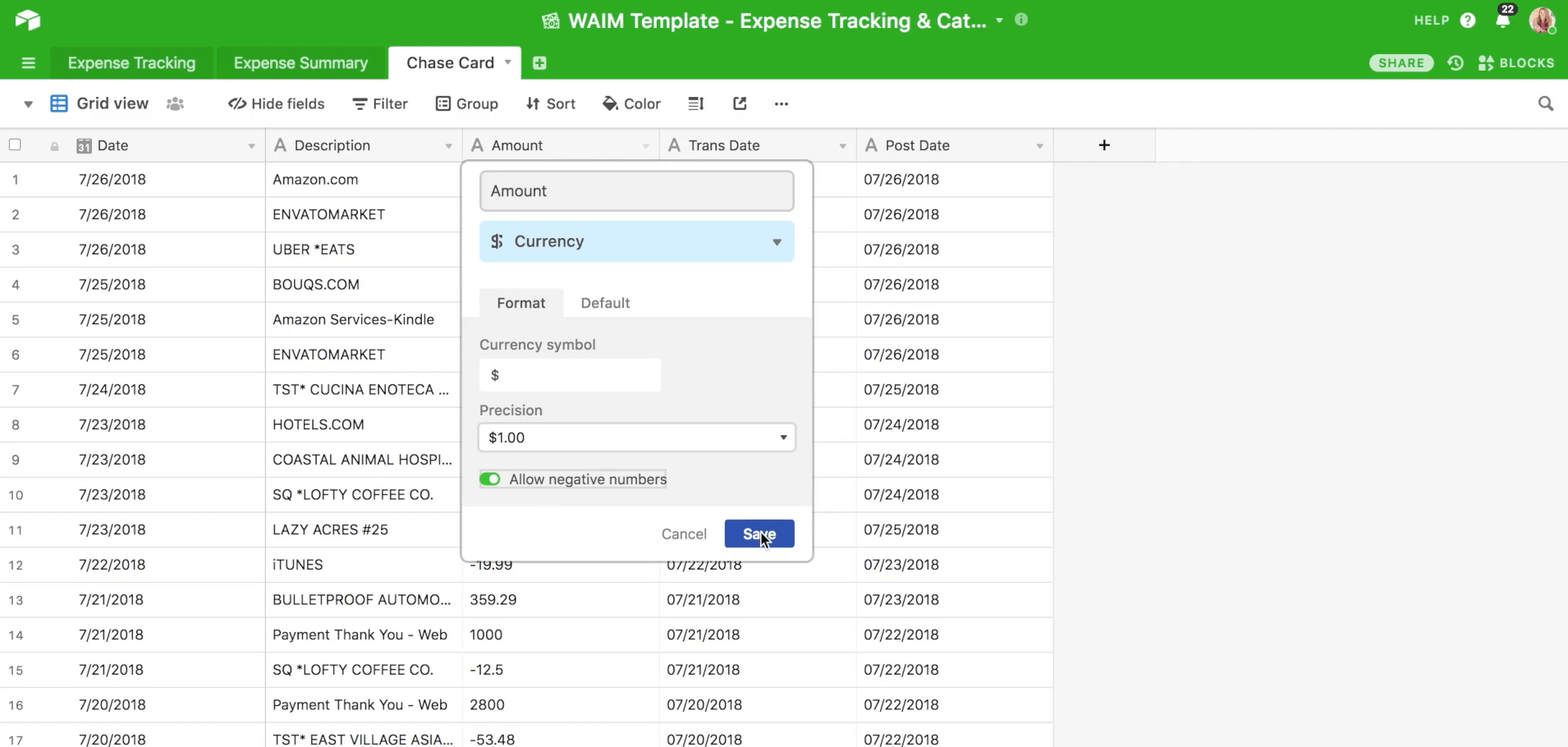
Task: Open the Color toolbar option
Action: 631,103
